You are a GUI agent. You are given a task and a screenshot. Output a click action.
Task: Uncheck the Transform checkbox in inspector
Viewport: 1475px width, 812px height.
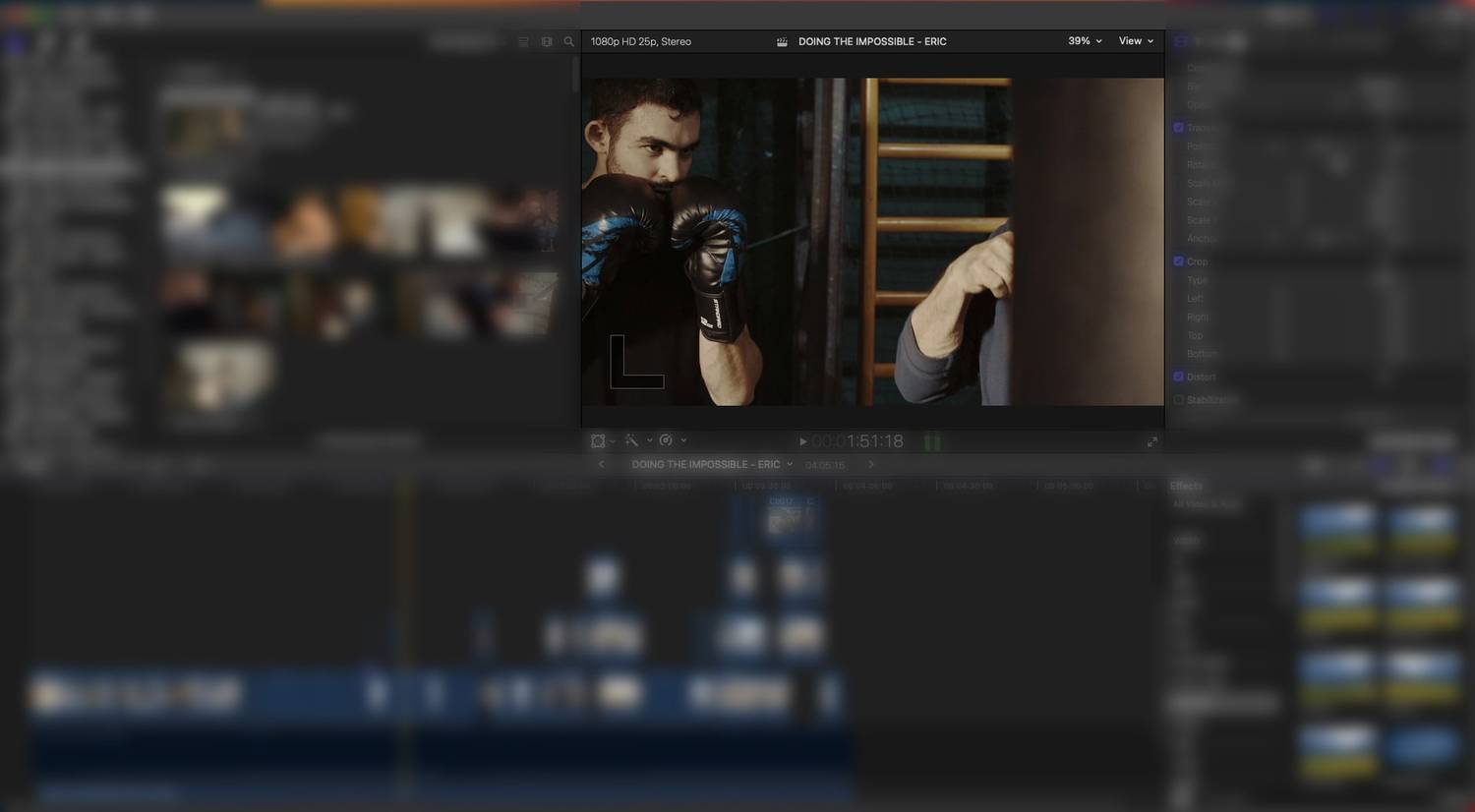[1178, 128]
